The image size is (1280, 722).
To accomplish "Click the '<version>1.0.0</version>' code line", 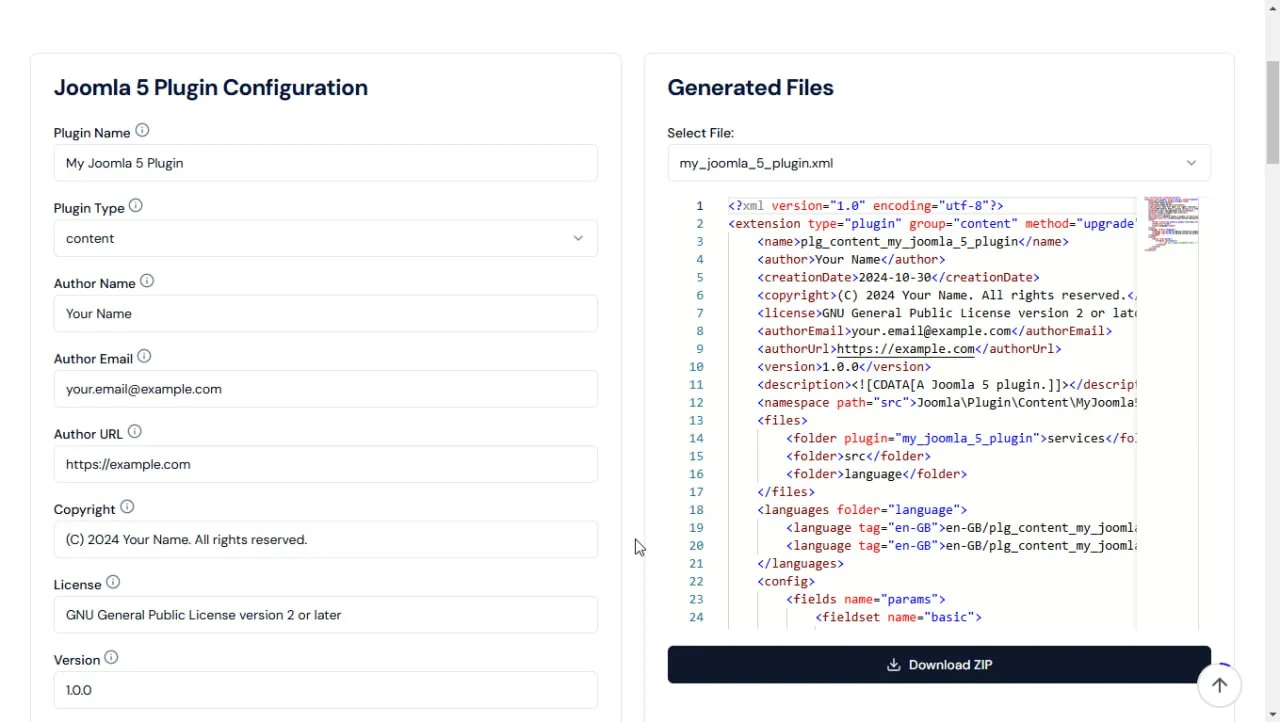I will click(844, 367).
